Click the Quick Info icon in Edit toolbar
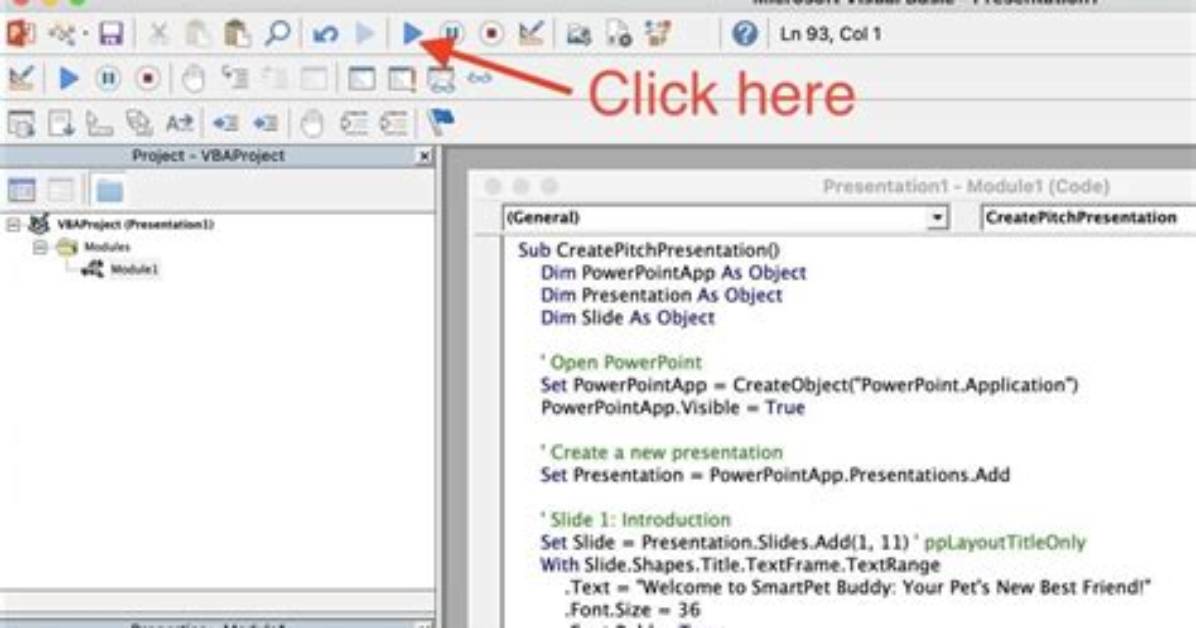The width and height of the screenshot is (1196, 628). (100, 123)
